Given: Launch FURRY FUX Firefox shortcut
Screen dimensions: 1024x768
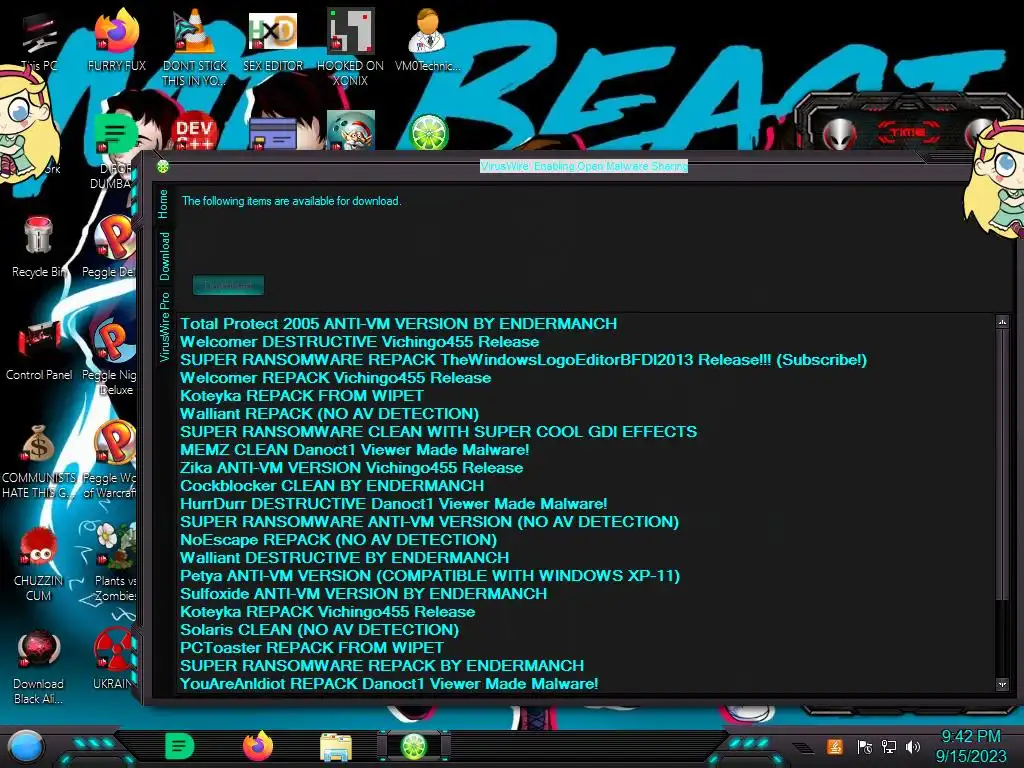Looking at the screenshot, I should [116, 40].
